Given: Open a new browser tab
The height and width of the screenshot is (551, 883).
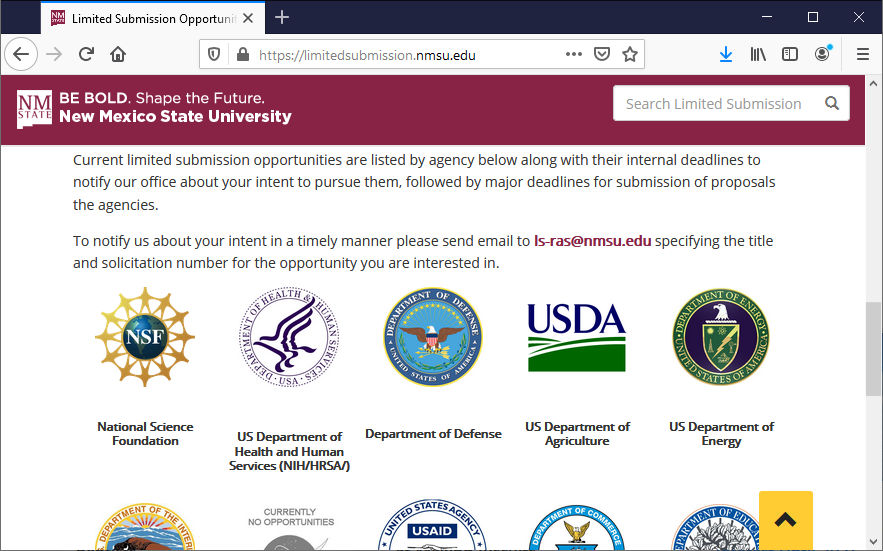Looking at the screenshot, I should [x=282, y=17].
